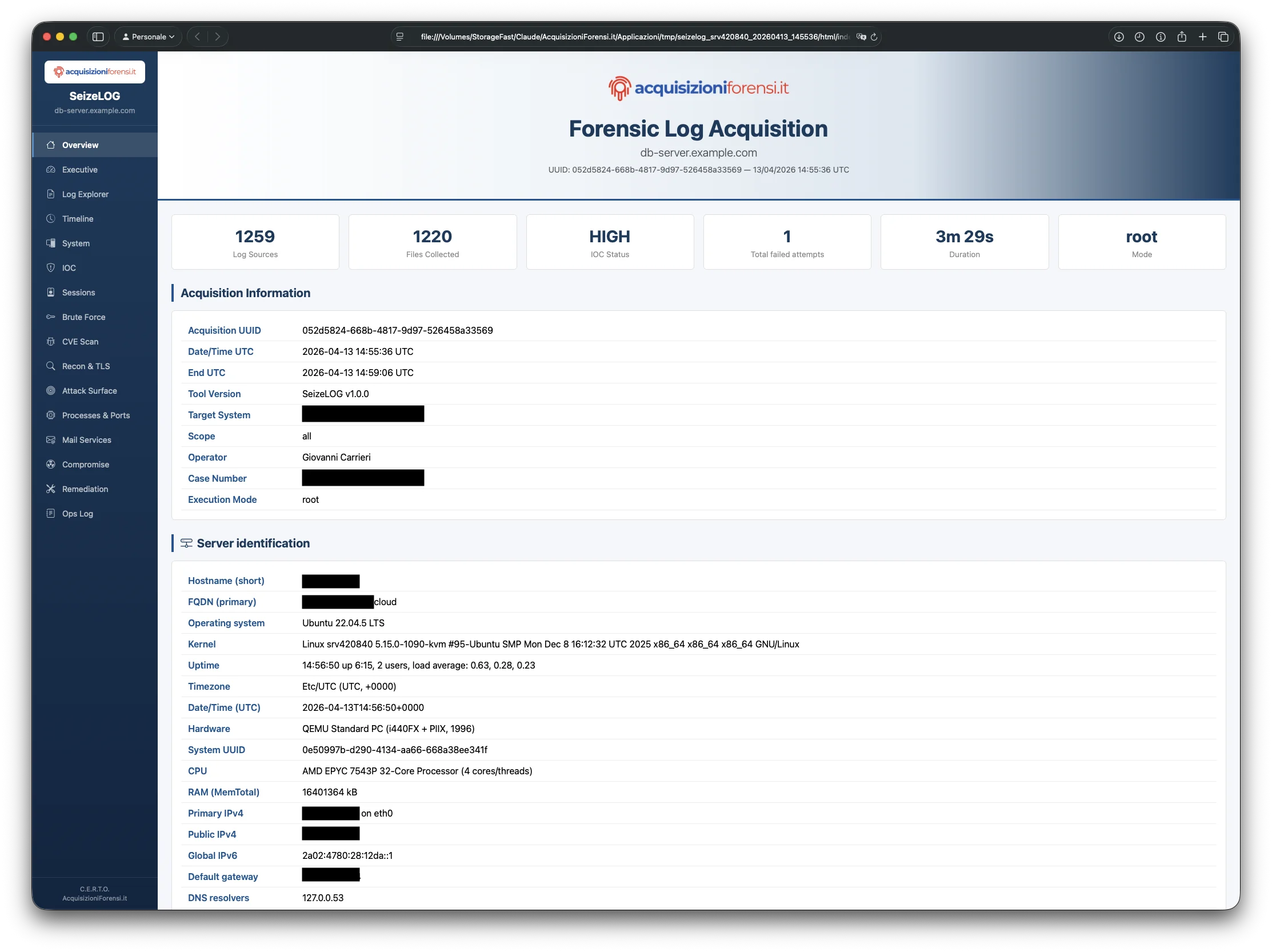Click the CVE Scan bug icon
This screenshot has width=1272, height=952.
pyautogui.click(x=52, y=342)
